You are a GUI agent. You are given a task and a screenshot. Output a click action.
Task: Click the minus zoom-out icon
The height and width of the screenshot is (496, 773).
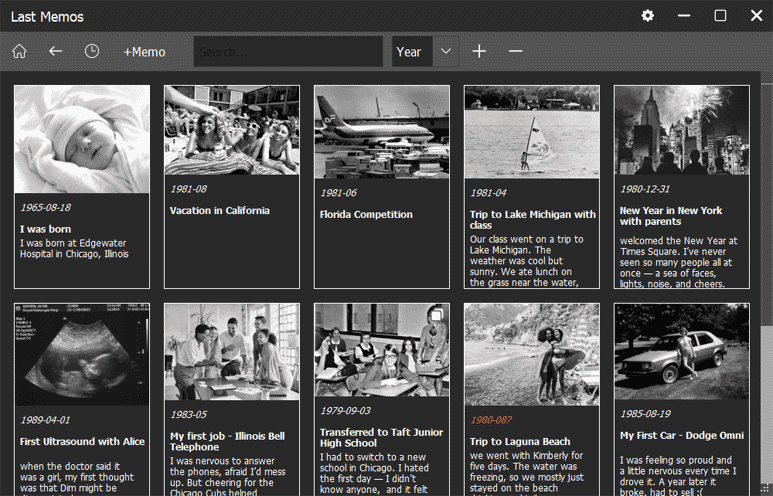[x=515, y=51]
